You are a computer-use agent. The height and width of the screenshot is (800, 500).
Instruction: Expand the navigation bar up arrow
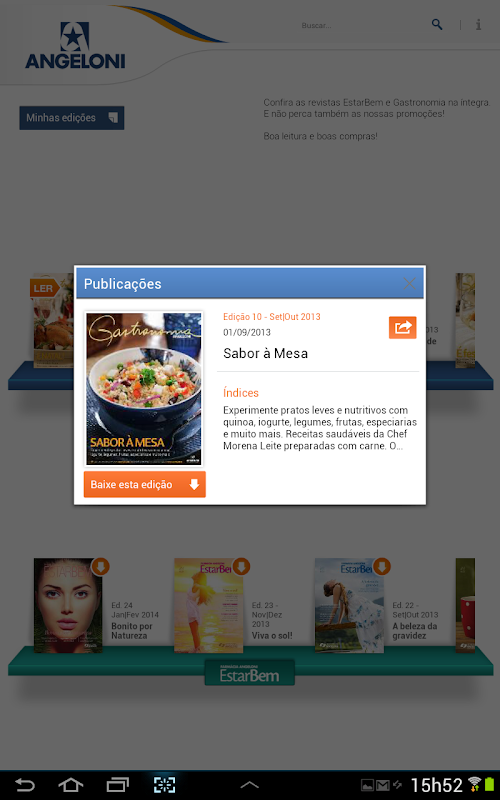[249, 785]
